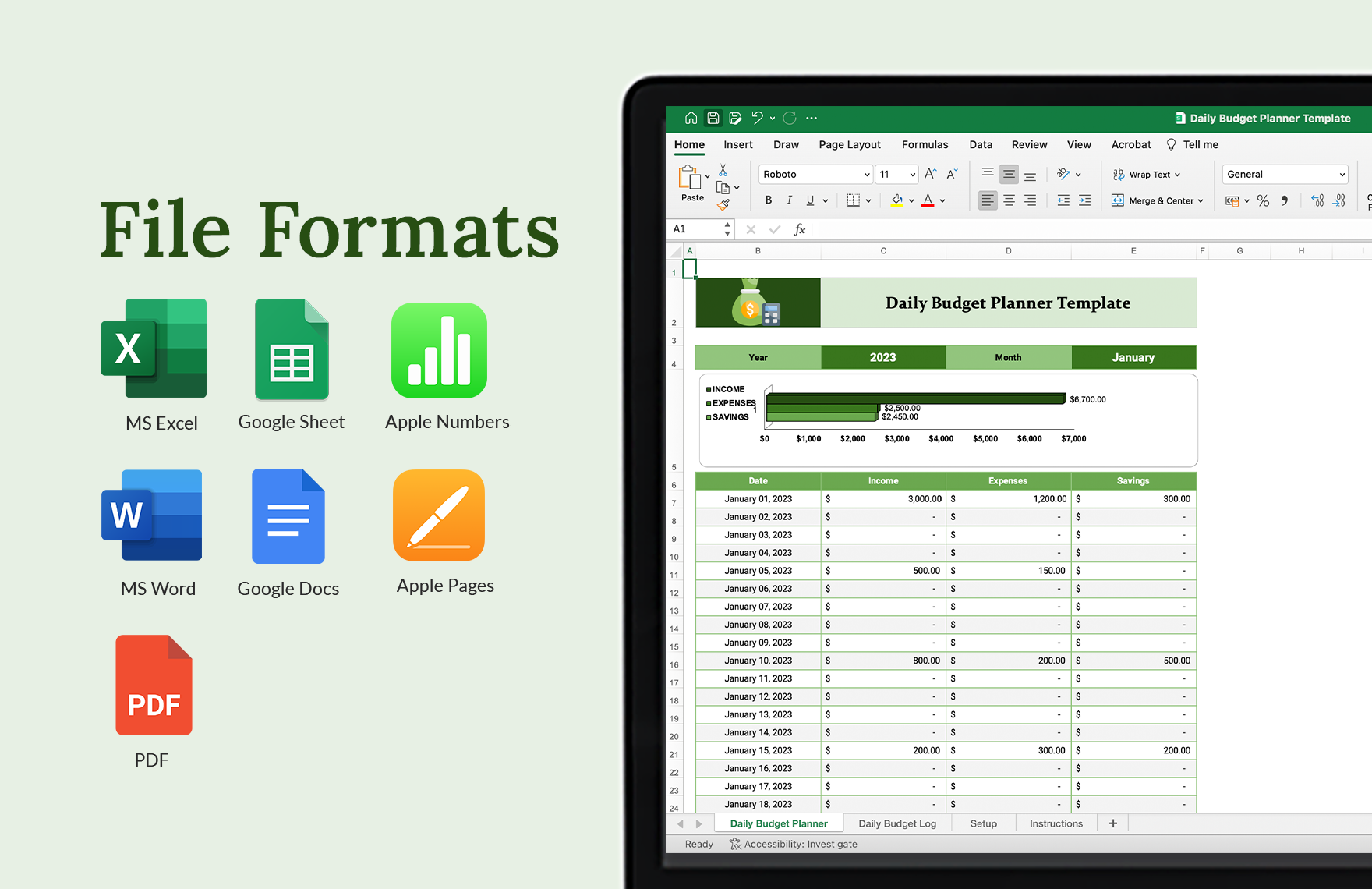Decrease indent
Viewport: 1372px width, 889px height.
point(1063,200)
